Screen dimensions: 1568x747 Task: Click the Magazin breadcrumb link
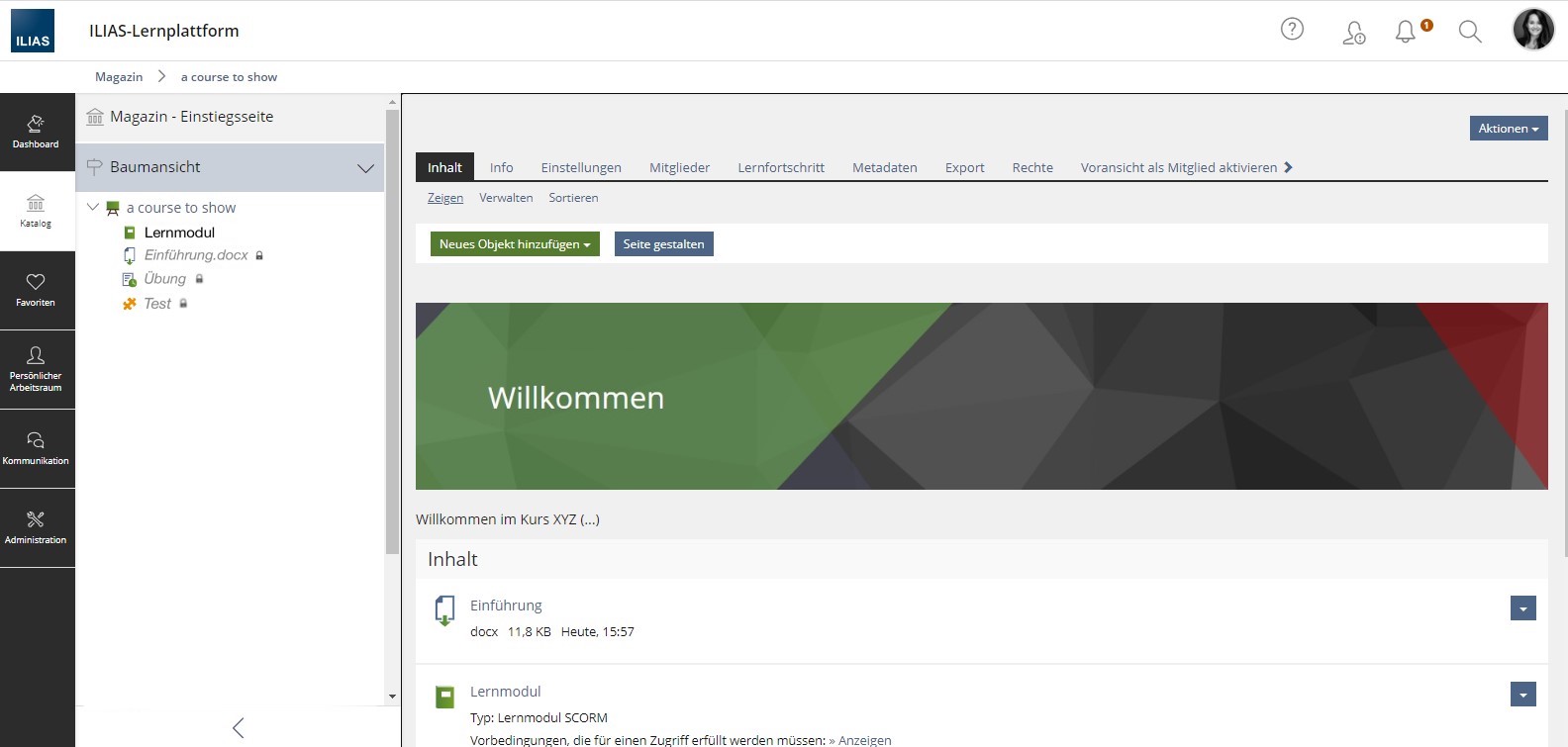[119, 77]
